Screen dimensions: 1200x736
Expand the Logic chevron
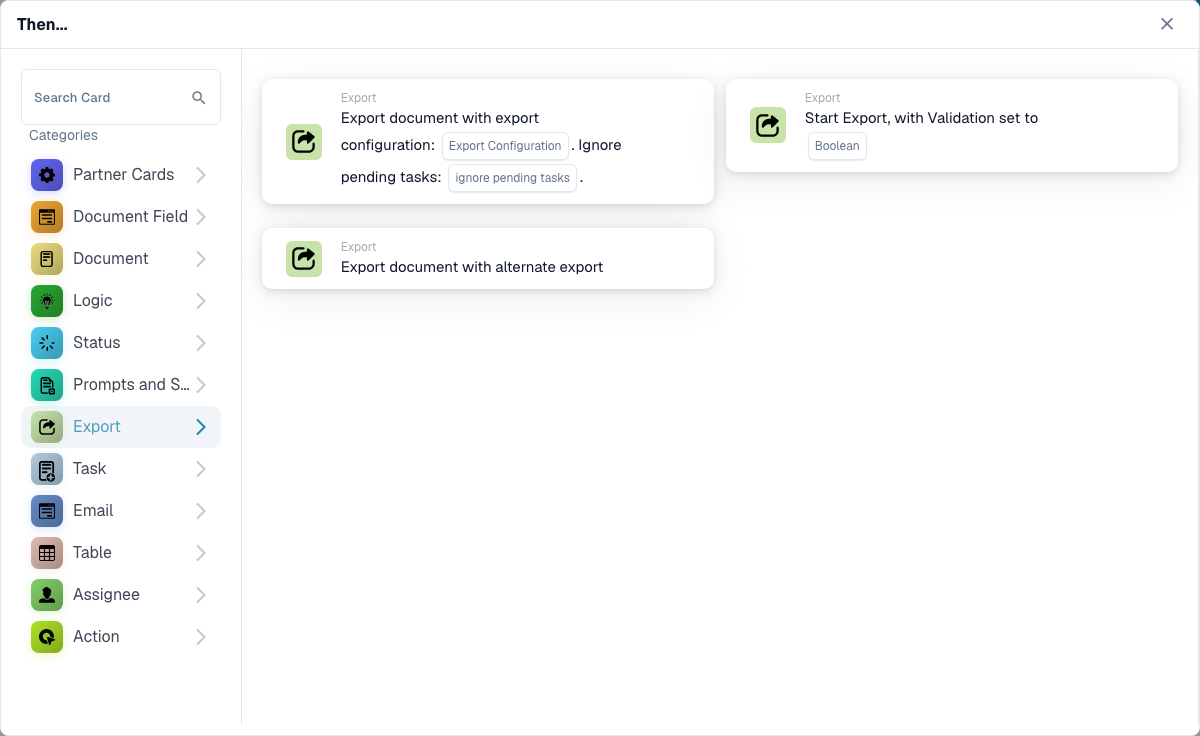pyautogui.click(x=201, y=301)
